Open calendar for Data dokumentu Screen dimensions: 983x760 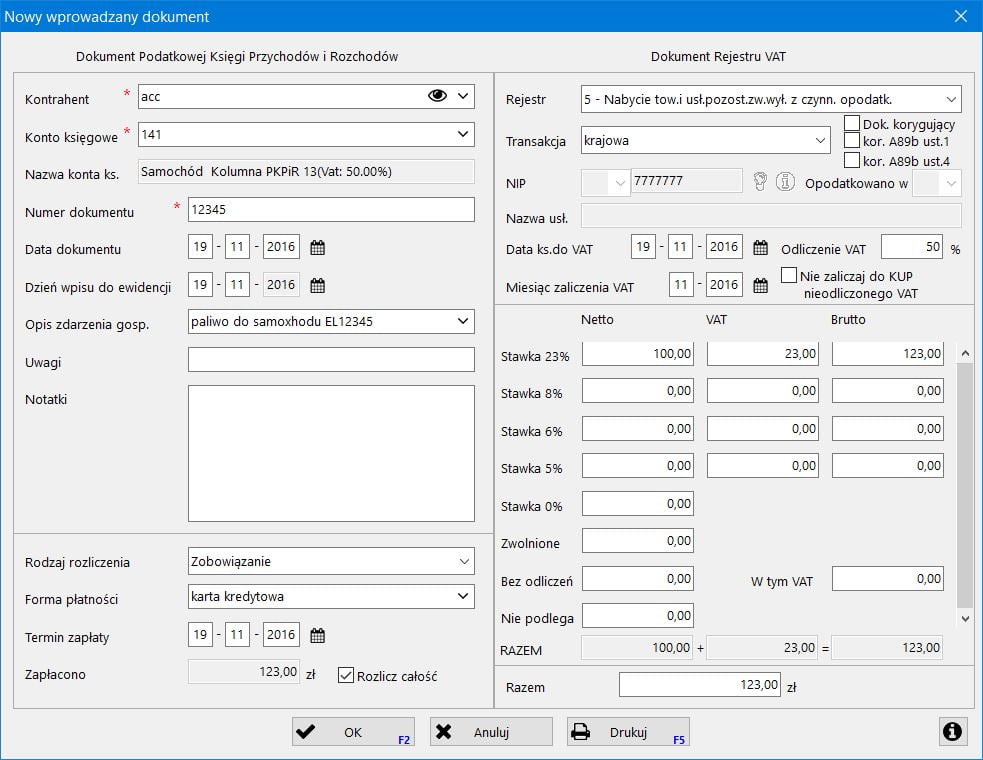point(318,248)
